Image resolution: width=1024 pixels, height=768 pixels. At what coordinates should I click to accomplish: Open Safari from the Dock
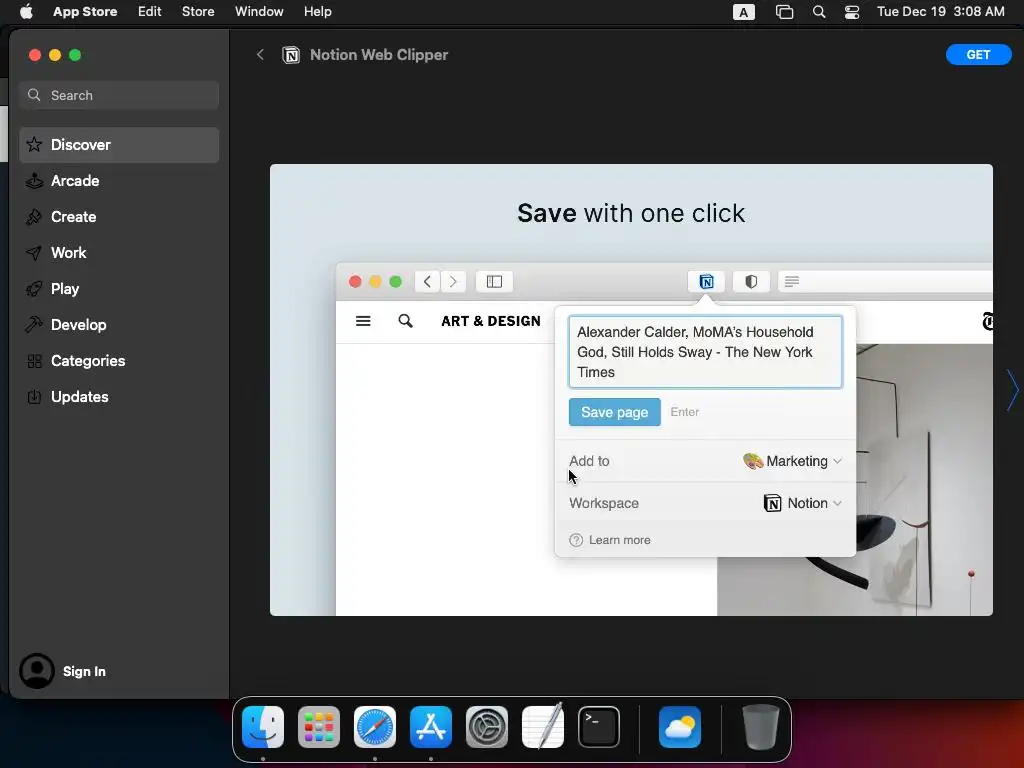(375, 727)
